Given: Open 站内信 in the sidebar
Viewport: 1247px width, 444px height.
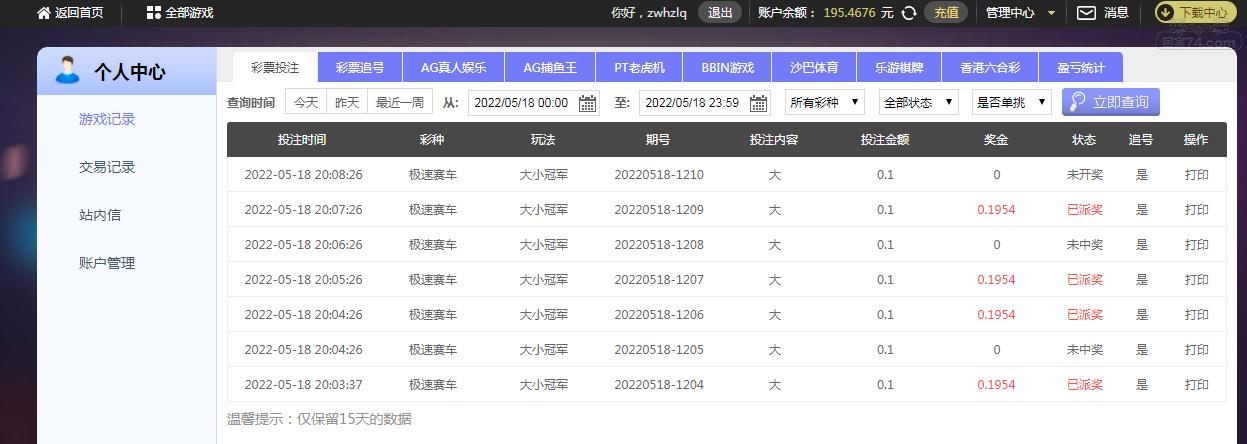Looking at the screenshot, I should tap(100, 215).
